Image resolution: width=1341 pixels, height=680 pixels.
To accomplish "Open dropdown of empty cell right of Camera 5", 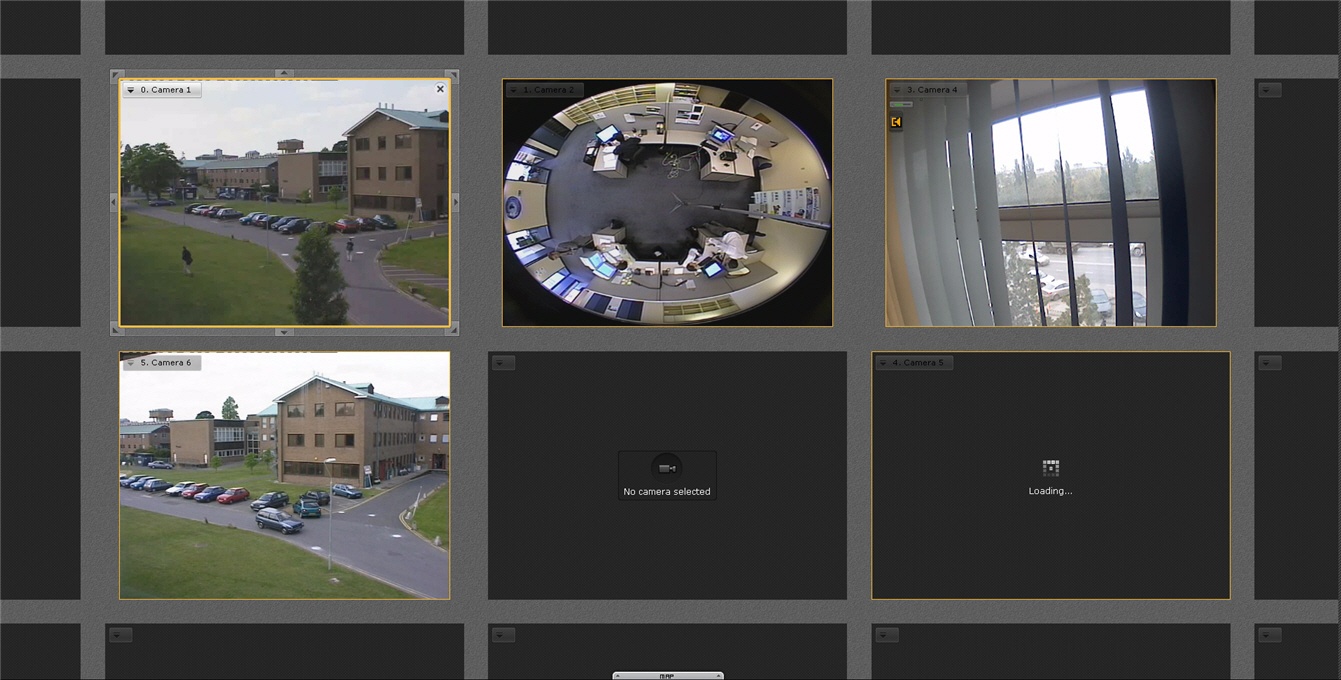I will pos(1270,363).
